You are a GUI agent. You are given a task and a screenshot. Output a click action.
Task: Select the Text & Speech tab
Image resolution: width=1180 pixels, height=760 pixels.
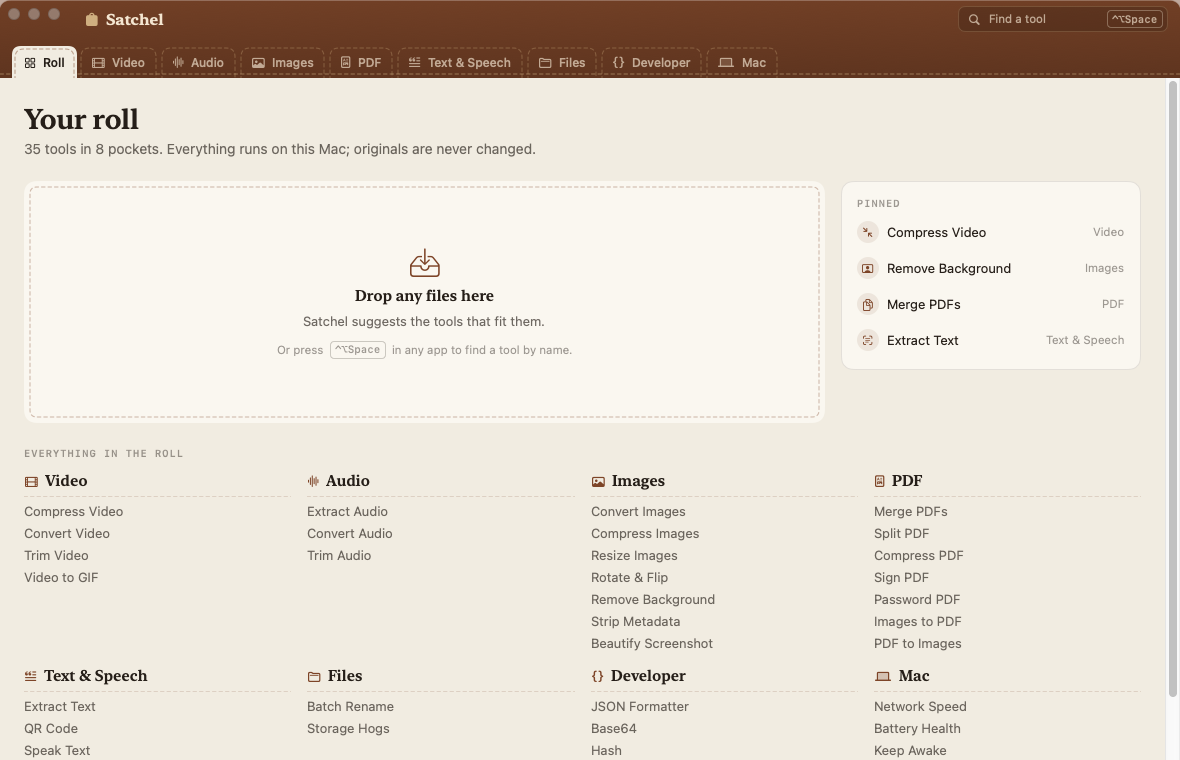pos(459,62)
